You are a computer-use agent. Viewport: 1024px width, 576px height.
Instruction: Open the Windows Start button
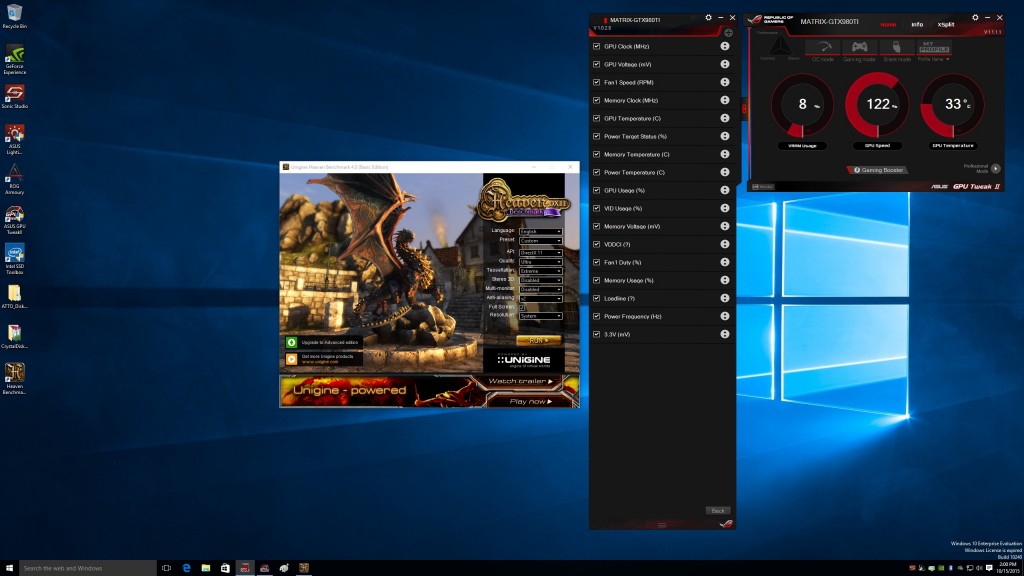[x=9, y=568]
